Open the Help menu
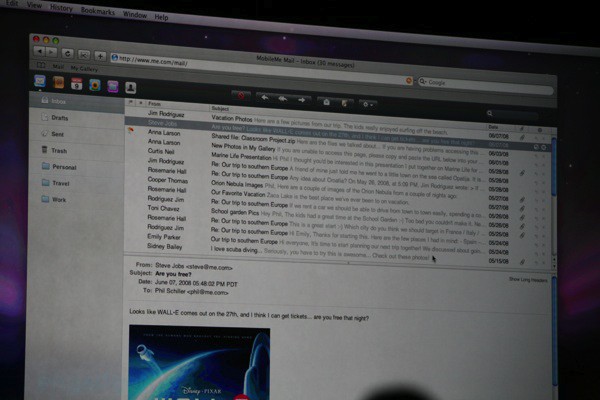The width and height of the screenshot is (600, 400). point(161,17)
